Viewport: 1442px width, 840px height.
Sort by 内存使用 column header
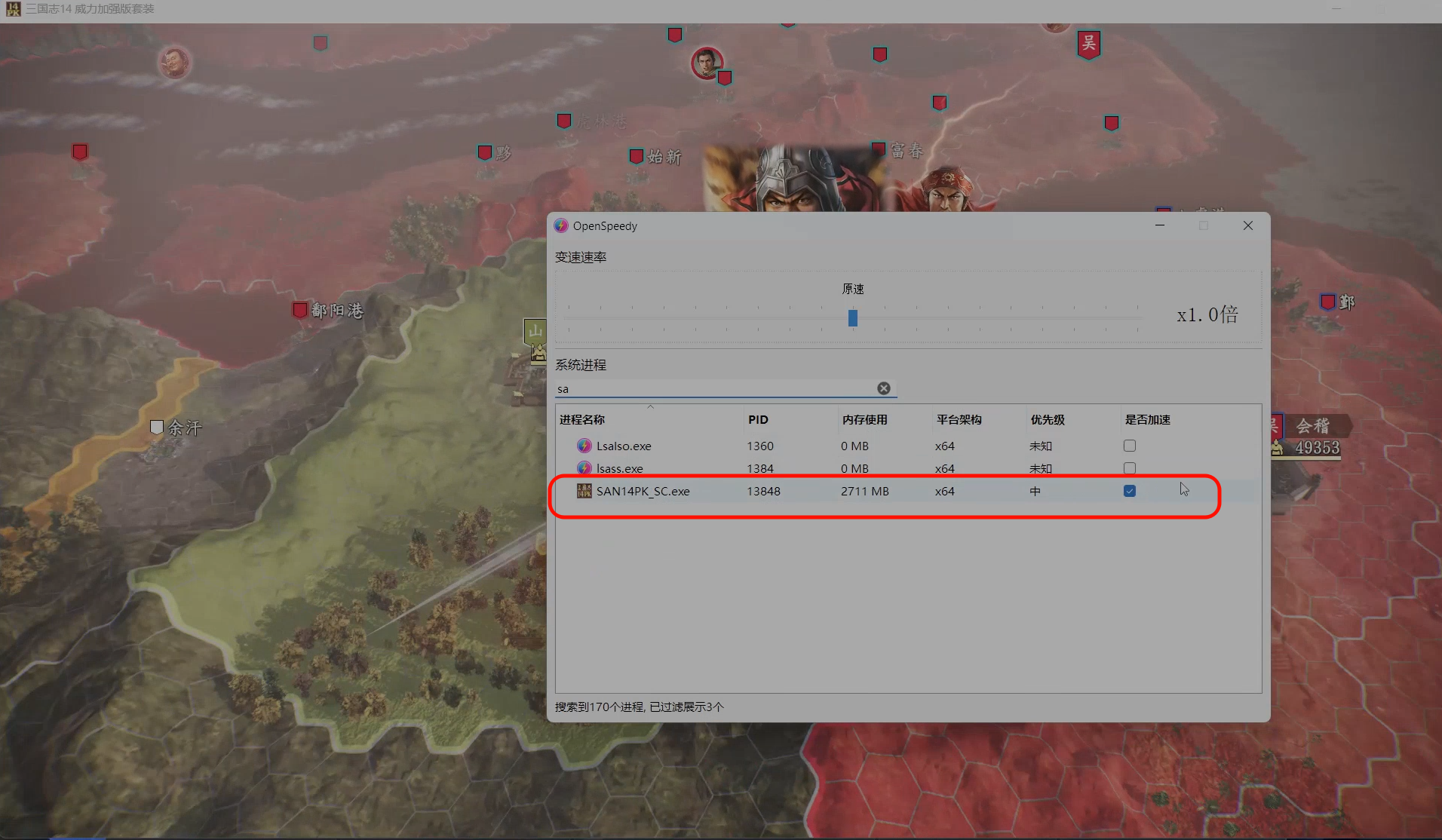[x=864, y=420]
